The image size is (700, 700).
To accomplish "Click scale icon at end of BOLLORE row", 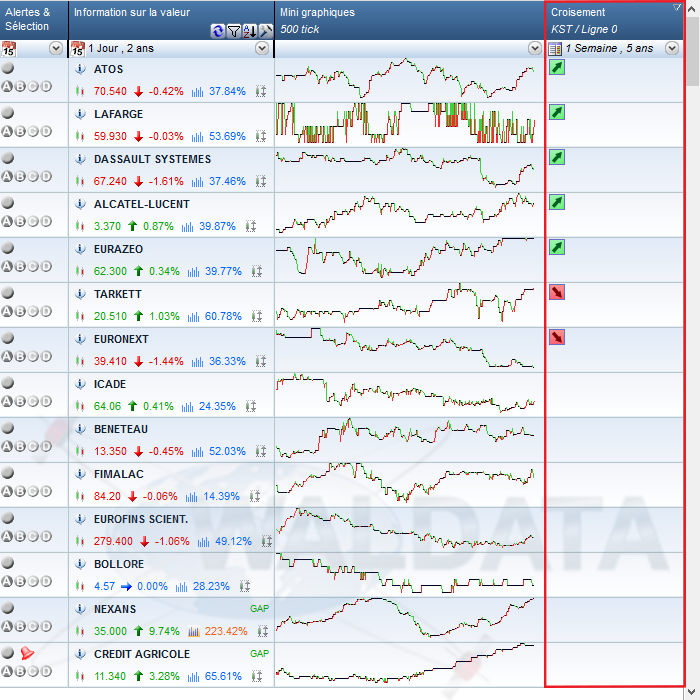I will point(245,586).
